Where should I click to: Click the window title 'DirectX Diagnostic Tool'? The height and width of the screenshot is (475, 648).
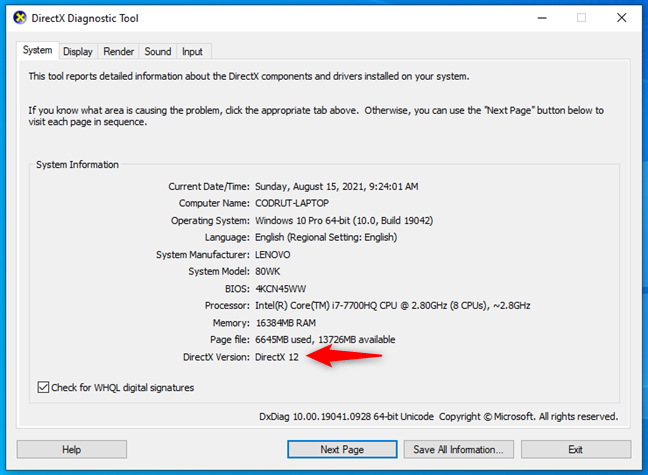[85, 18]
